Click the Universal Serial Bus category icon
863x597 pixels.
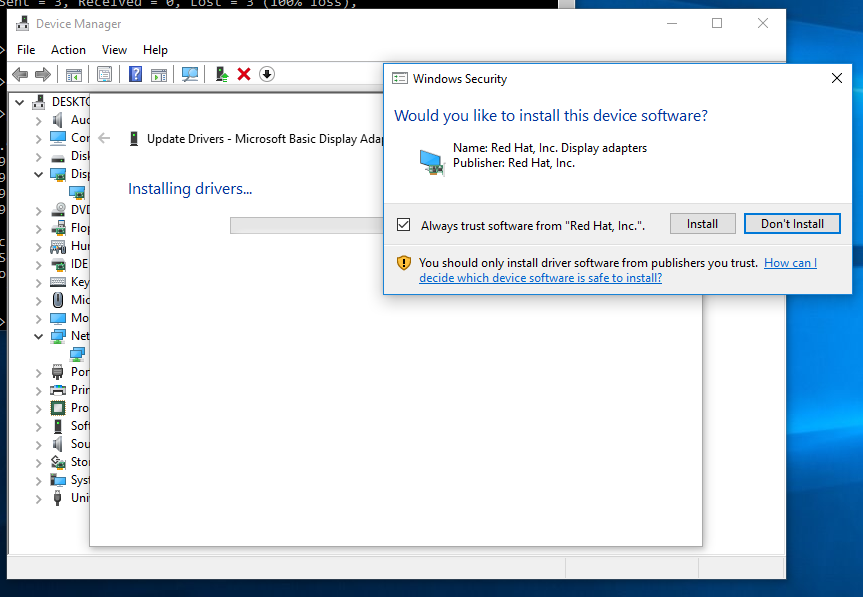tap(58, 498)
